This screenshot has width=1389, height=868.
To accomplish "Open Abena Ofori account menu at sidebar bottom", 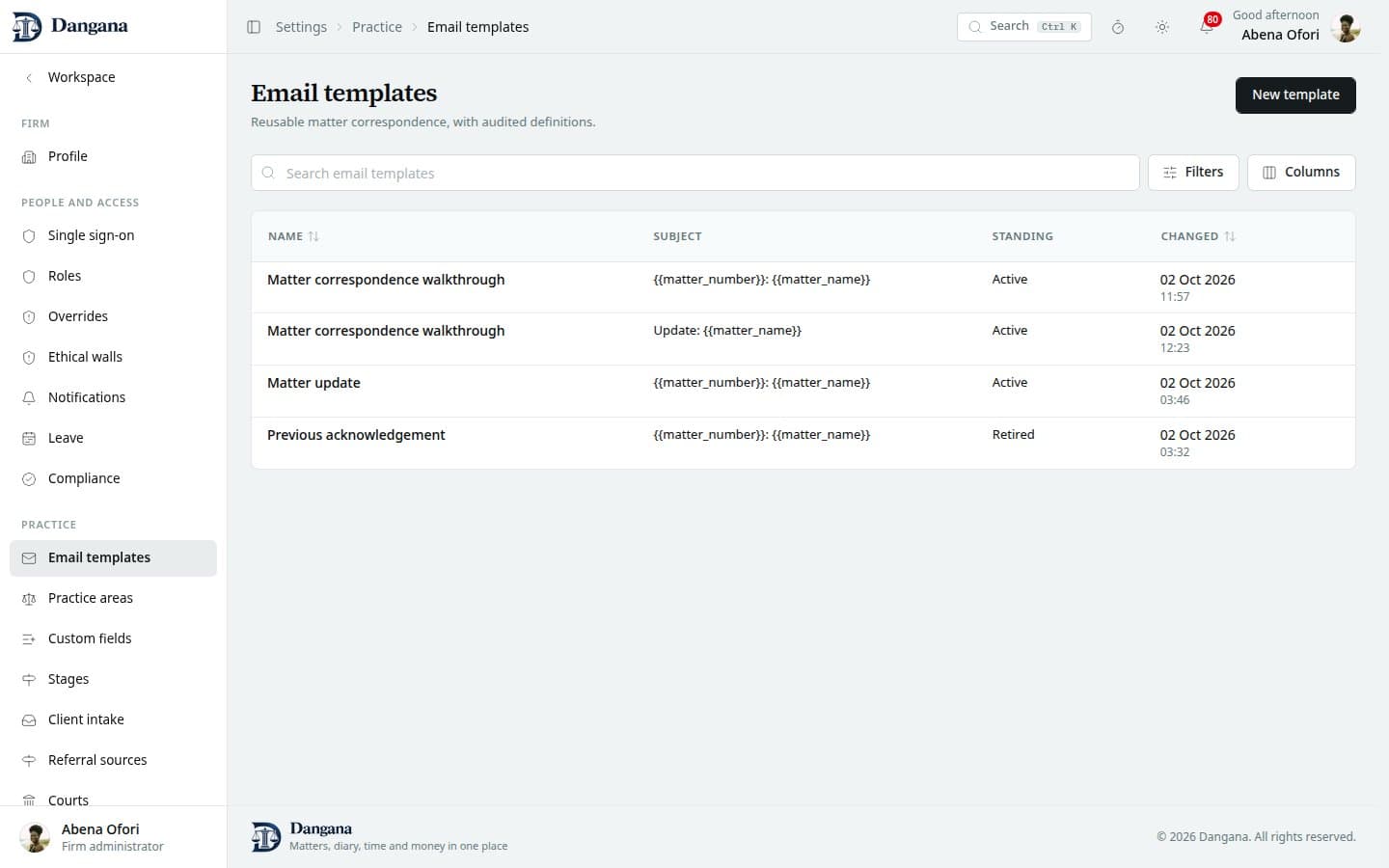I will click(x=113, y=837).
